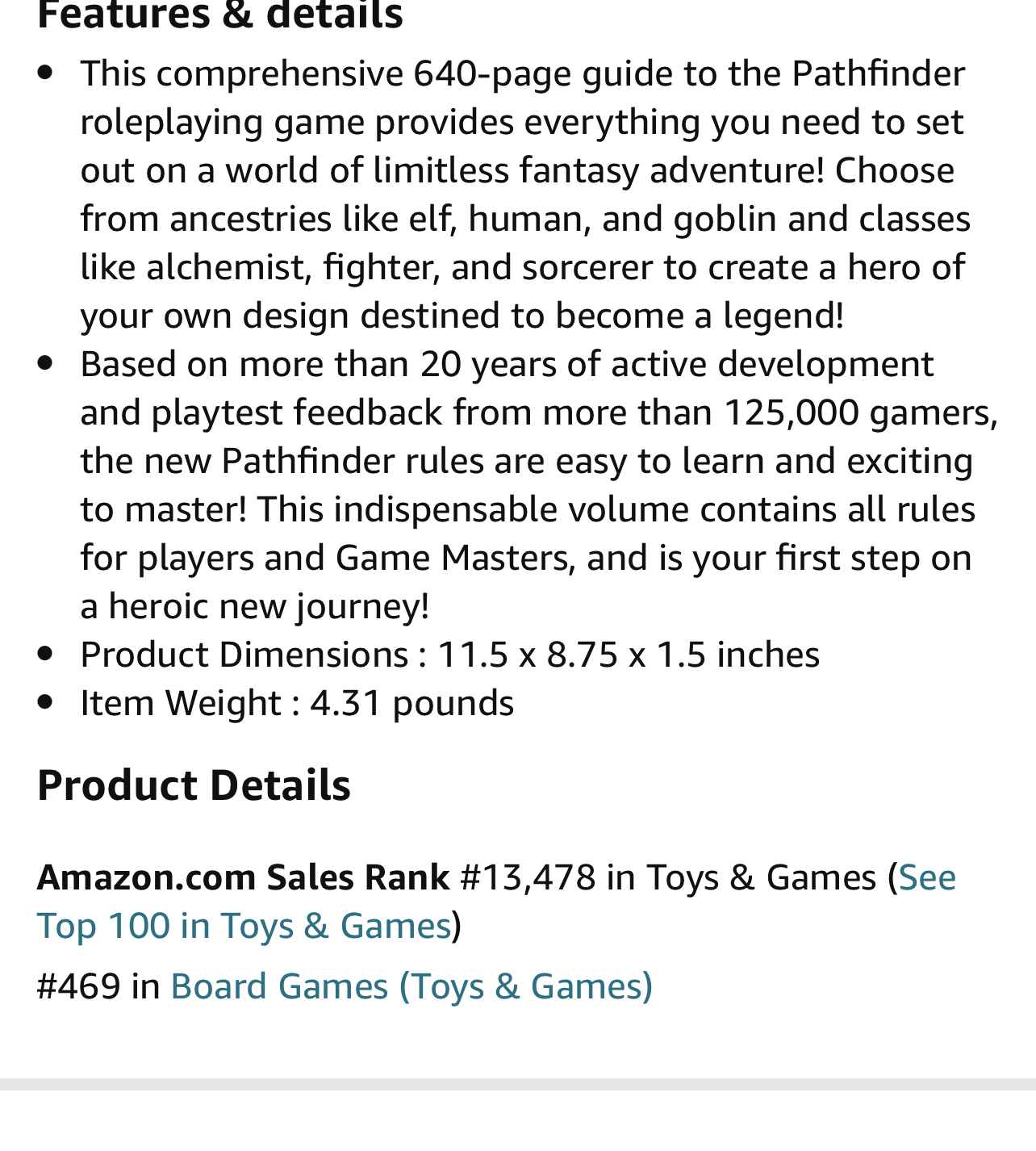Click the bullet dot beside Item Weight
1036x1151 pixels.
(x=45, y=702)
